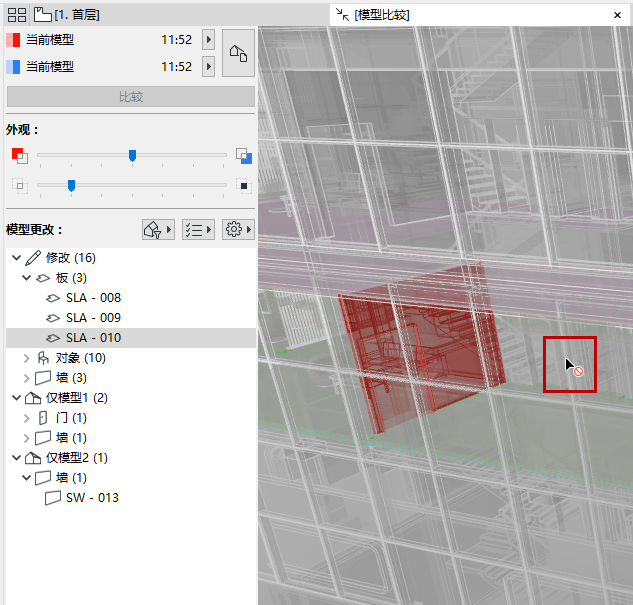Click the blue model emphasis icon

tap(244, 156)
